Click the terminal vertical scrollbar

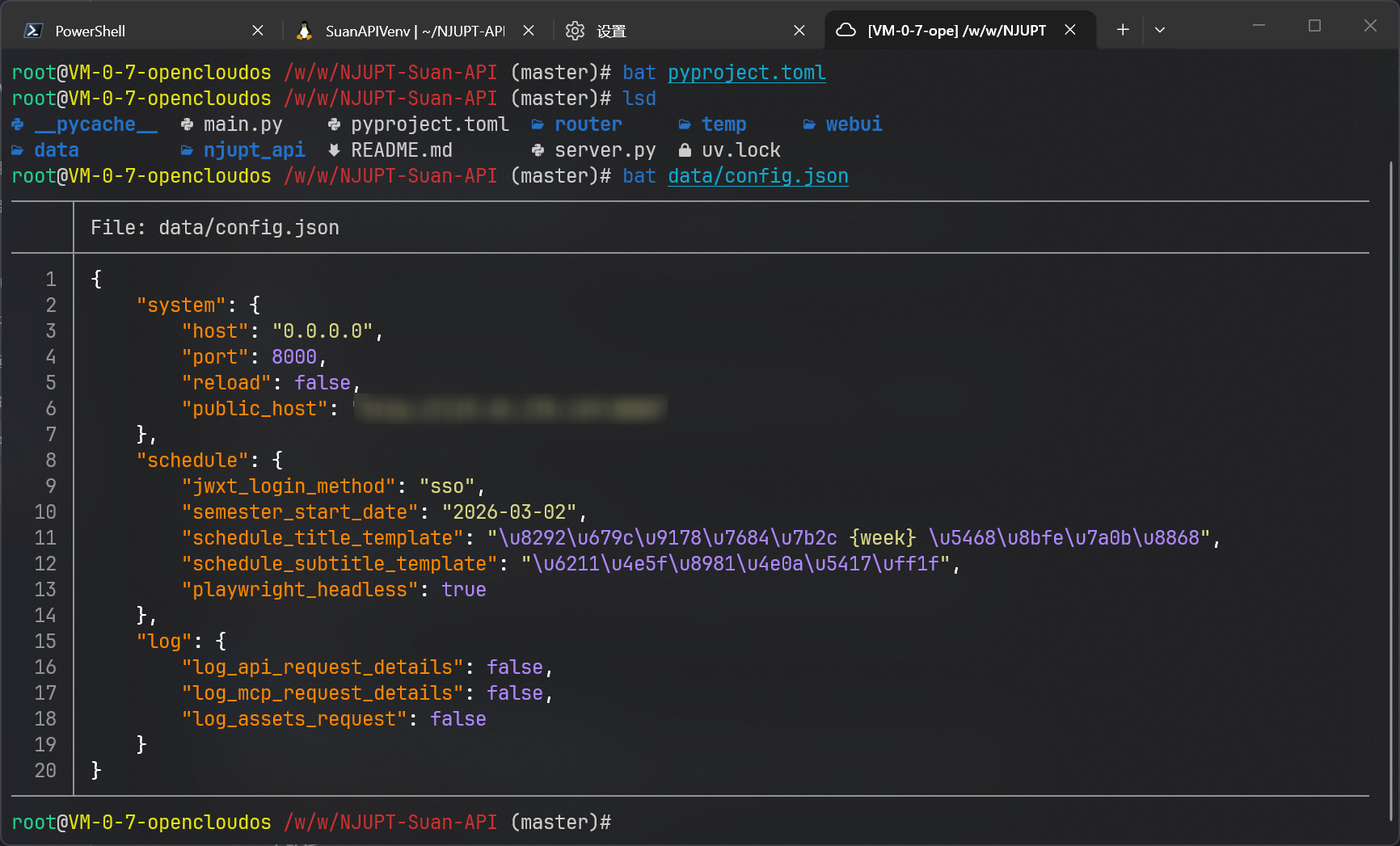tap(1390, 485)
